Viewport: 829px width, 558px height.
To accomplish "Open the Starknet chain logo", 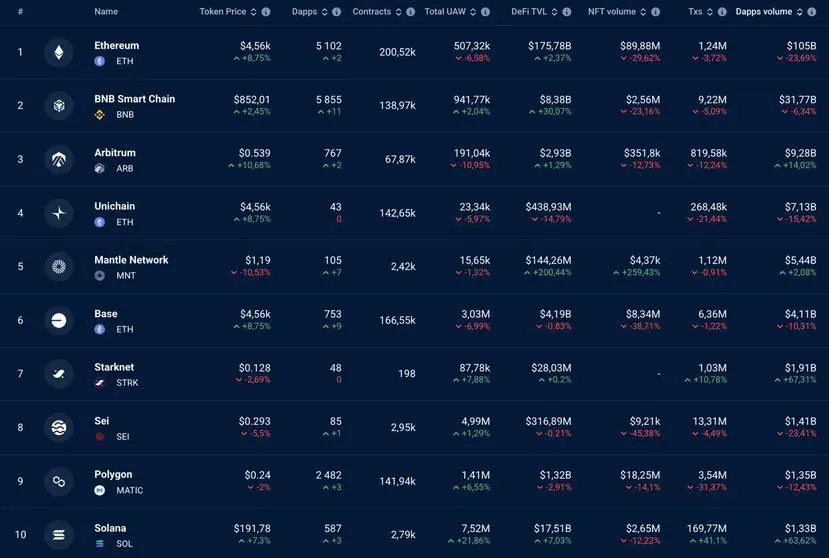I will (59, 374).
